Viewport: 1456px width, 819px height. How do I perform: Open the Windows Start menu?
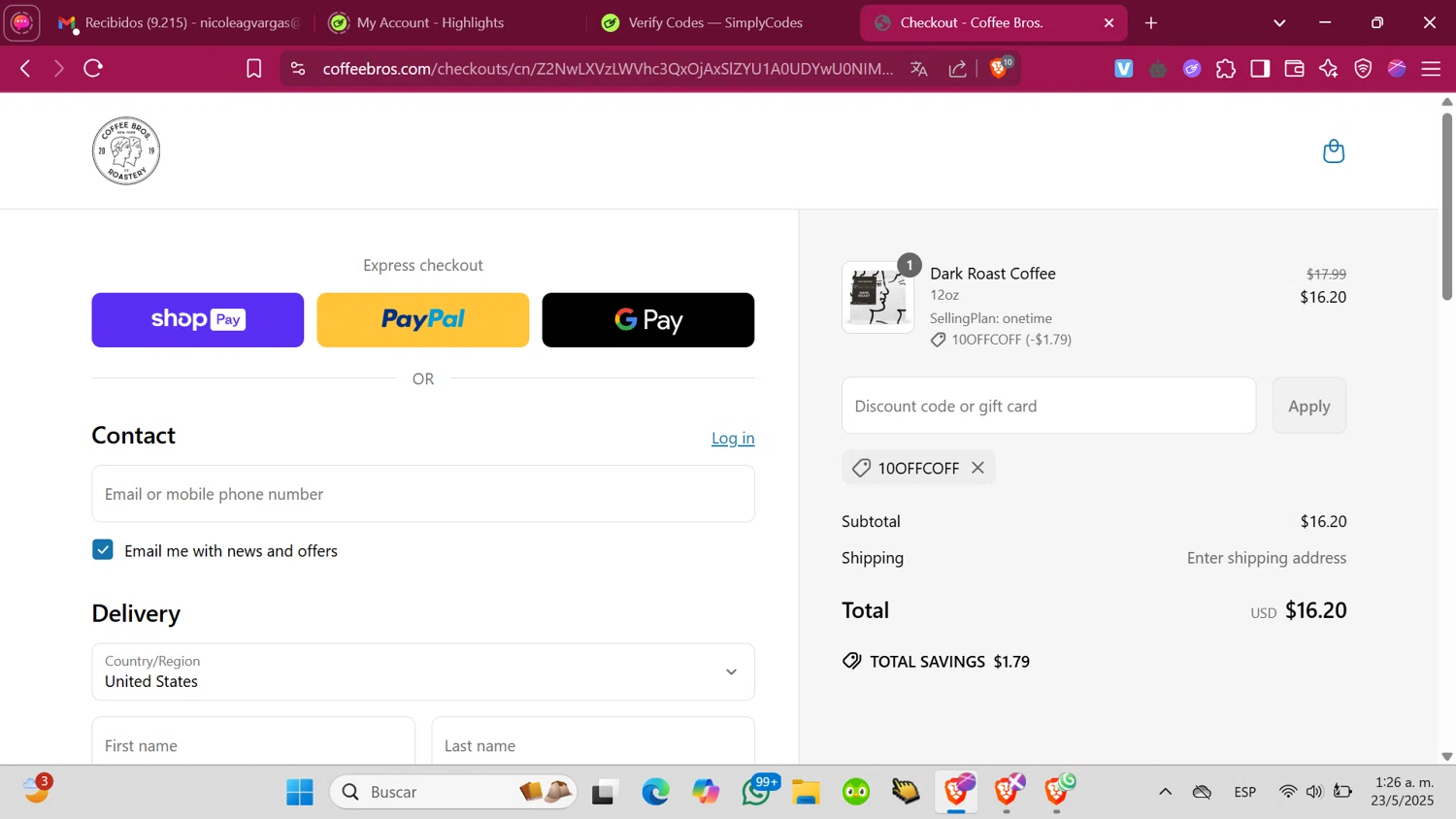tap(300, 792)
